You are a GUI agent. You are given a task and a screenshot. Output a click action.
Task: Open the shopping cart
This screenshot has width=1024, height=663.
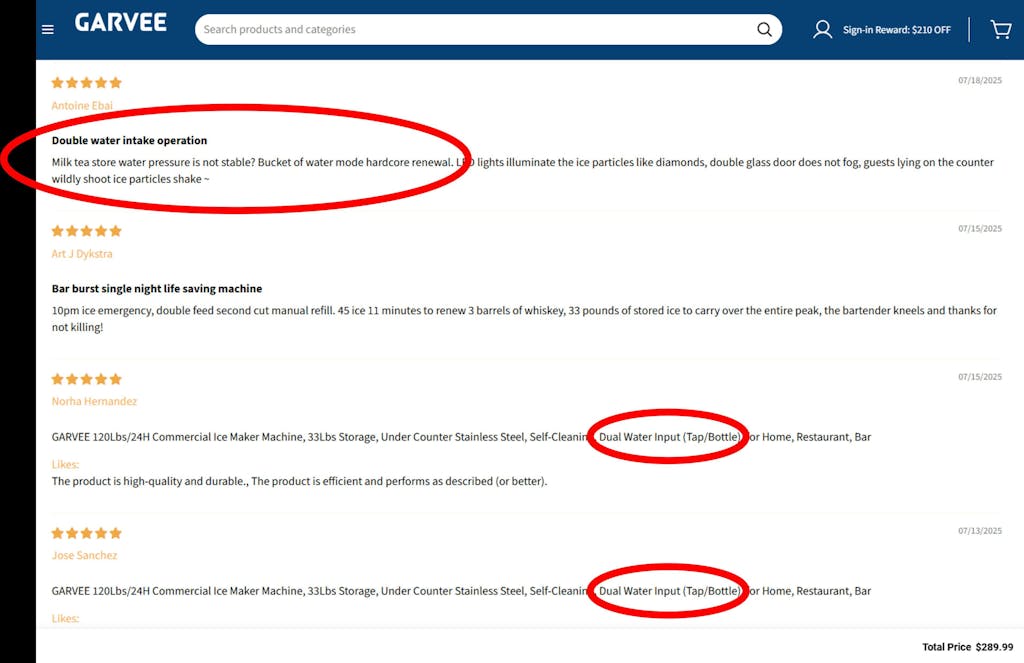point(1000,30)
